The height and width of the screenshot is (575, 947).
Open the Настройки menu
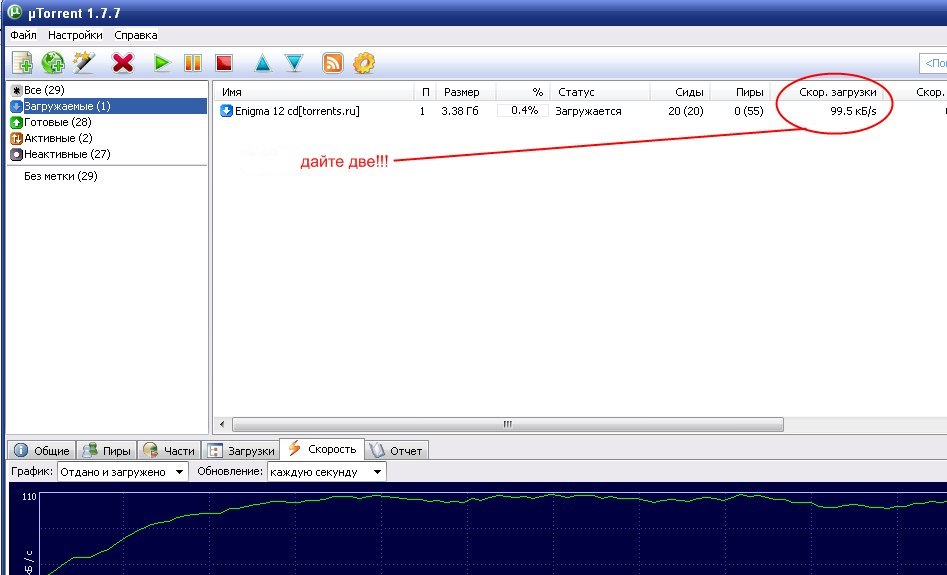(x=75, y=35)
